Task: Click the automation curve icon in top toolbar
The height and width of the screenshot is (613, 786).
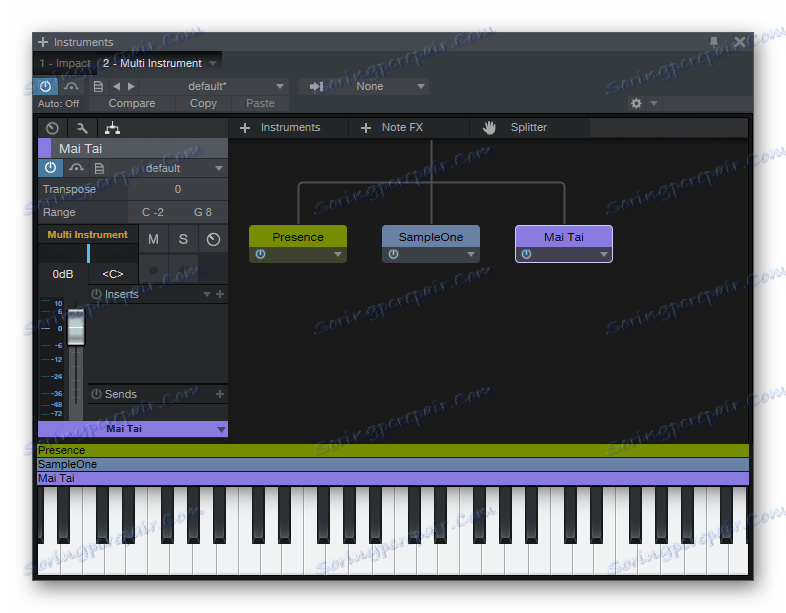Action: (x=71, y=86)
